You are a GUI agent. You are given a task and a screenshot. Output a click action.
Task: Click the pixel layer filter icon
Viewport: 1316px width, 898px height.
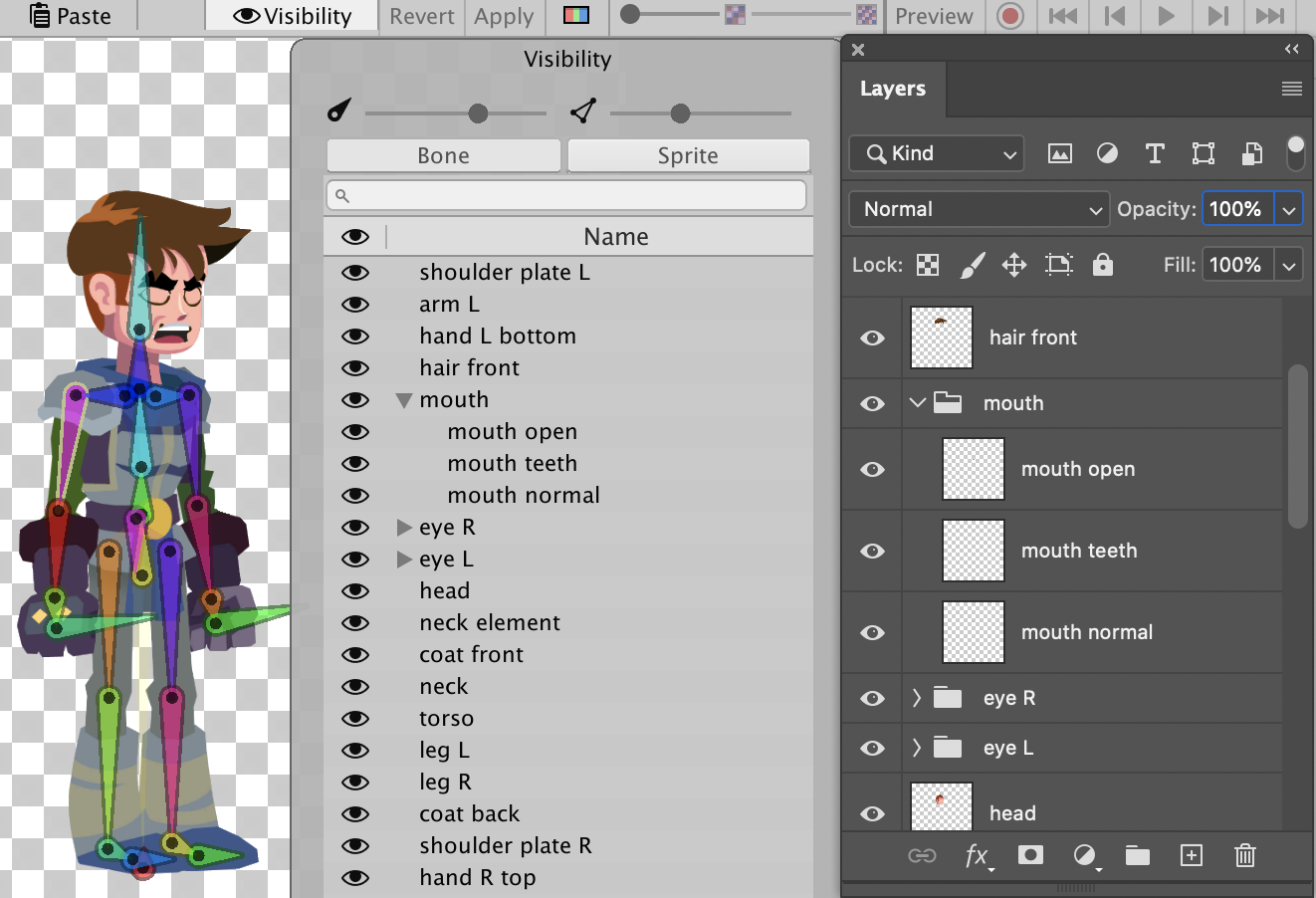[x=1060, y=153]
